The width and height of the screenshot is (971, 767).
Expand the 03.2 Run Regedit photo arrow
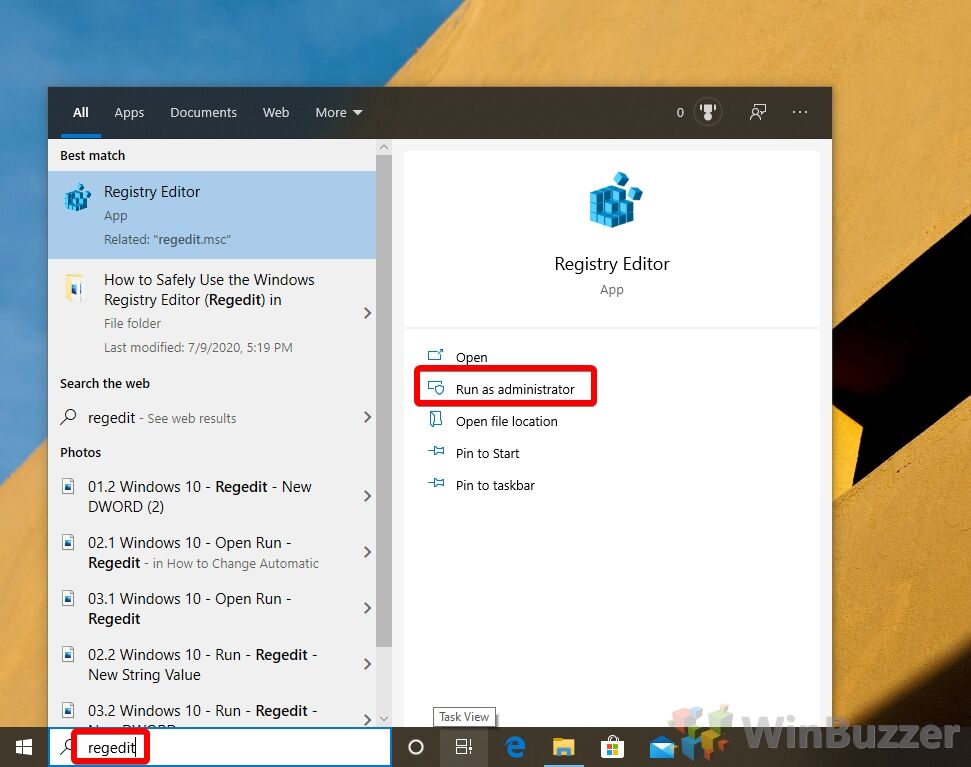[367, 719]
